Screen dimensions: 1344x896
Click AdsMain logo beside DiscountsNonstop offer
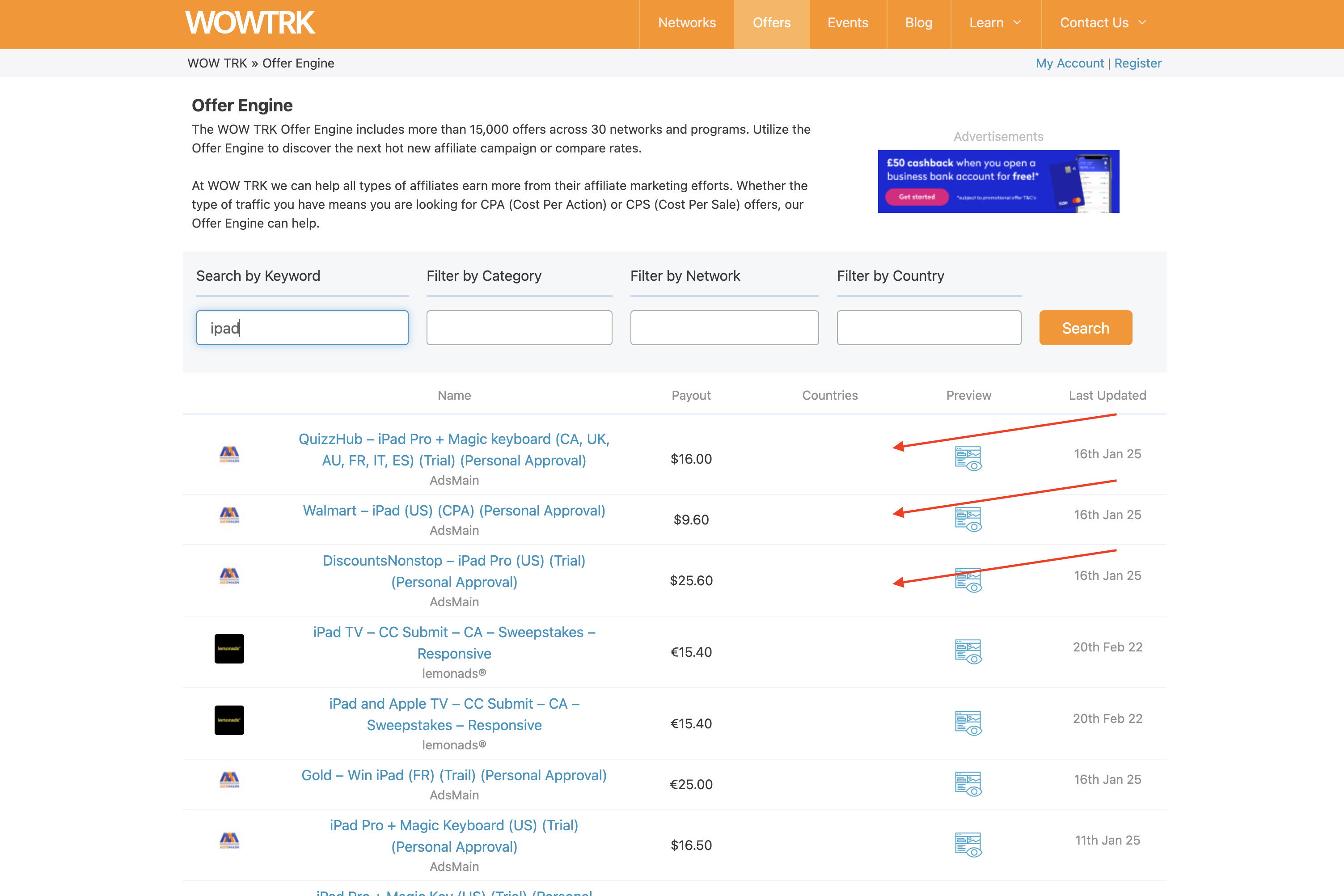point(229,576)
